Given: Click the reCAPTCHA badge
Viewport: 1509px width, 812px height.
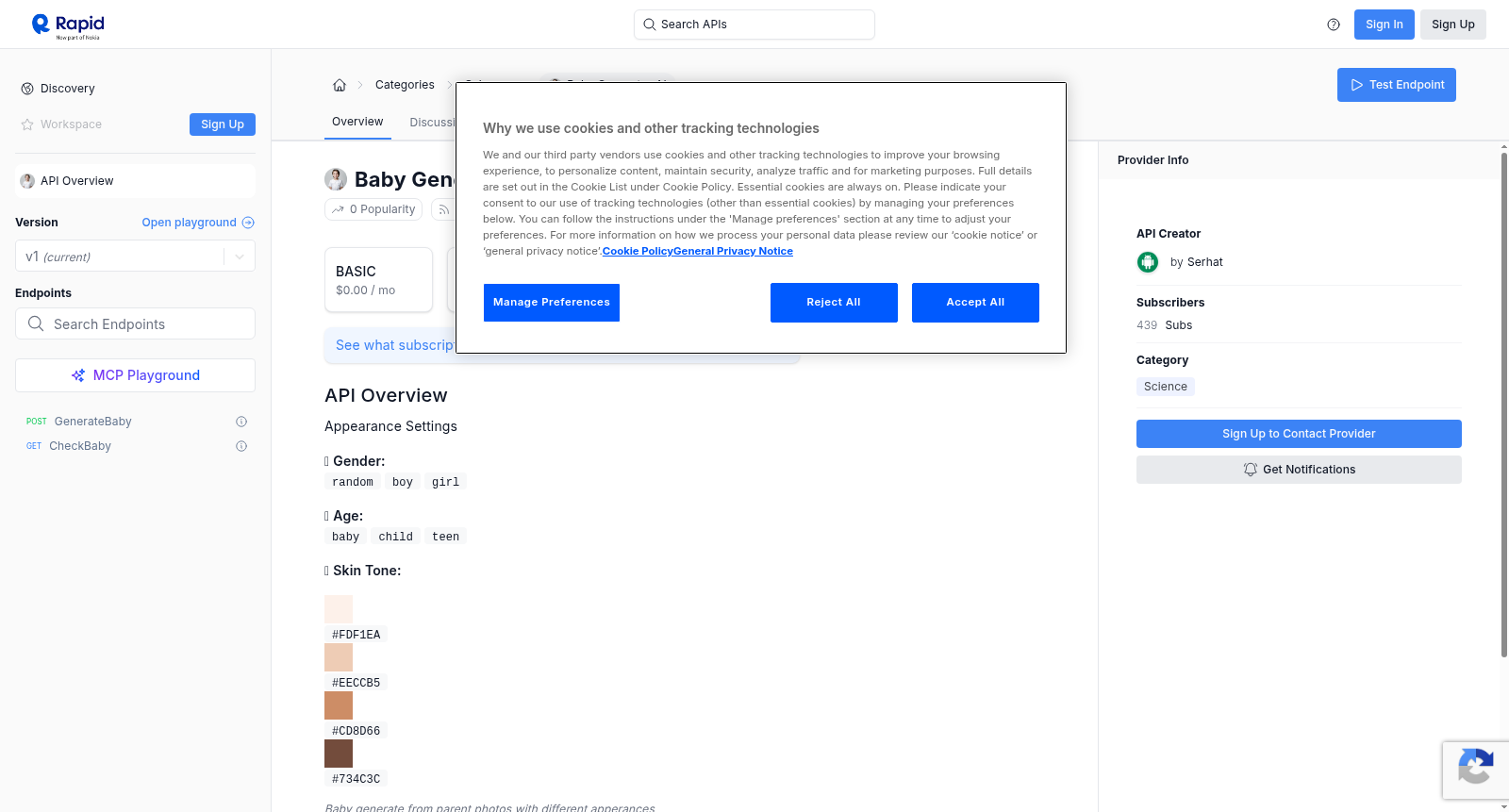Looking at the screenshot, I should coord(1475,771).
